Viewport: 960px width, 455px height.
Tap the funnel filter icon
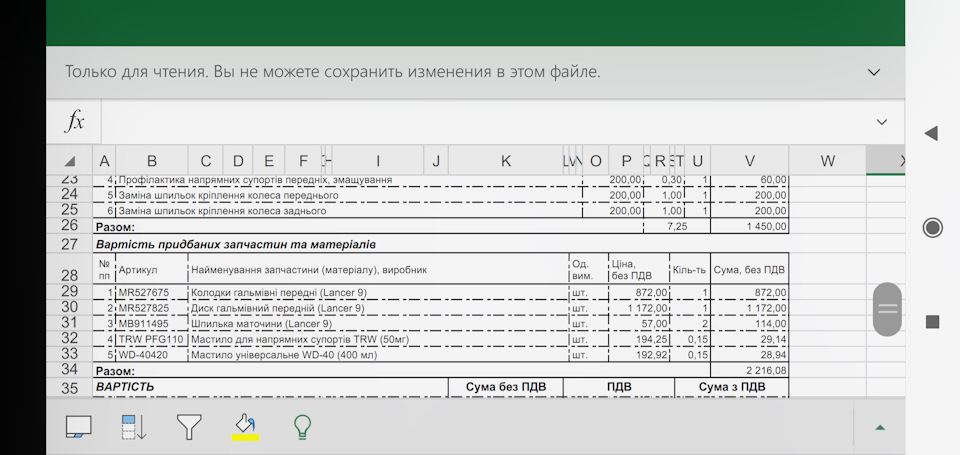189,426
